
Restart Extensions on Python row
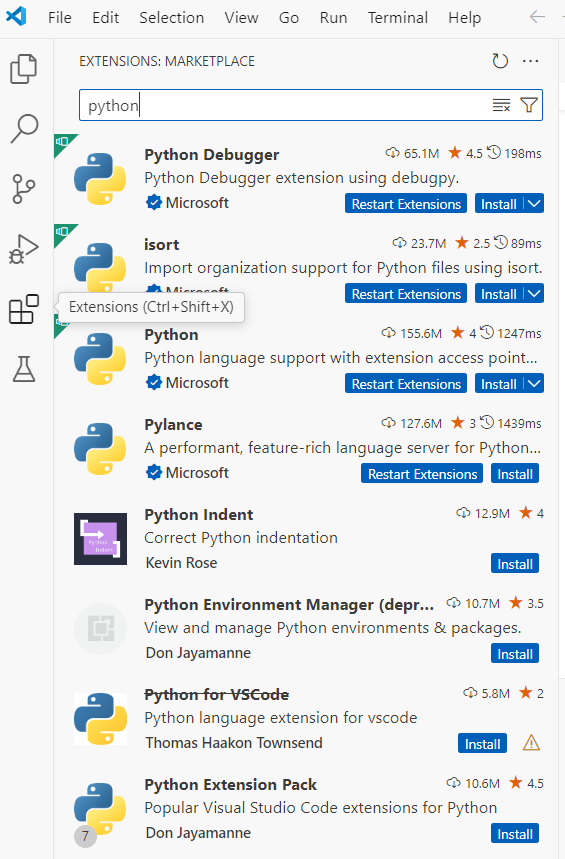406,383
